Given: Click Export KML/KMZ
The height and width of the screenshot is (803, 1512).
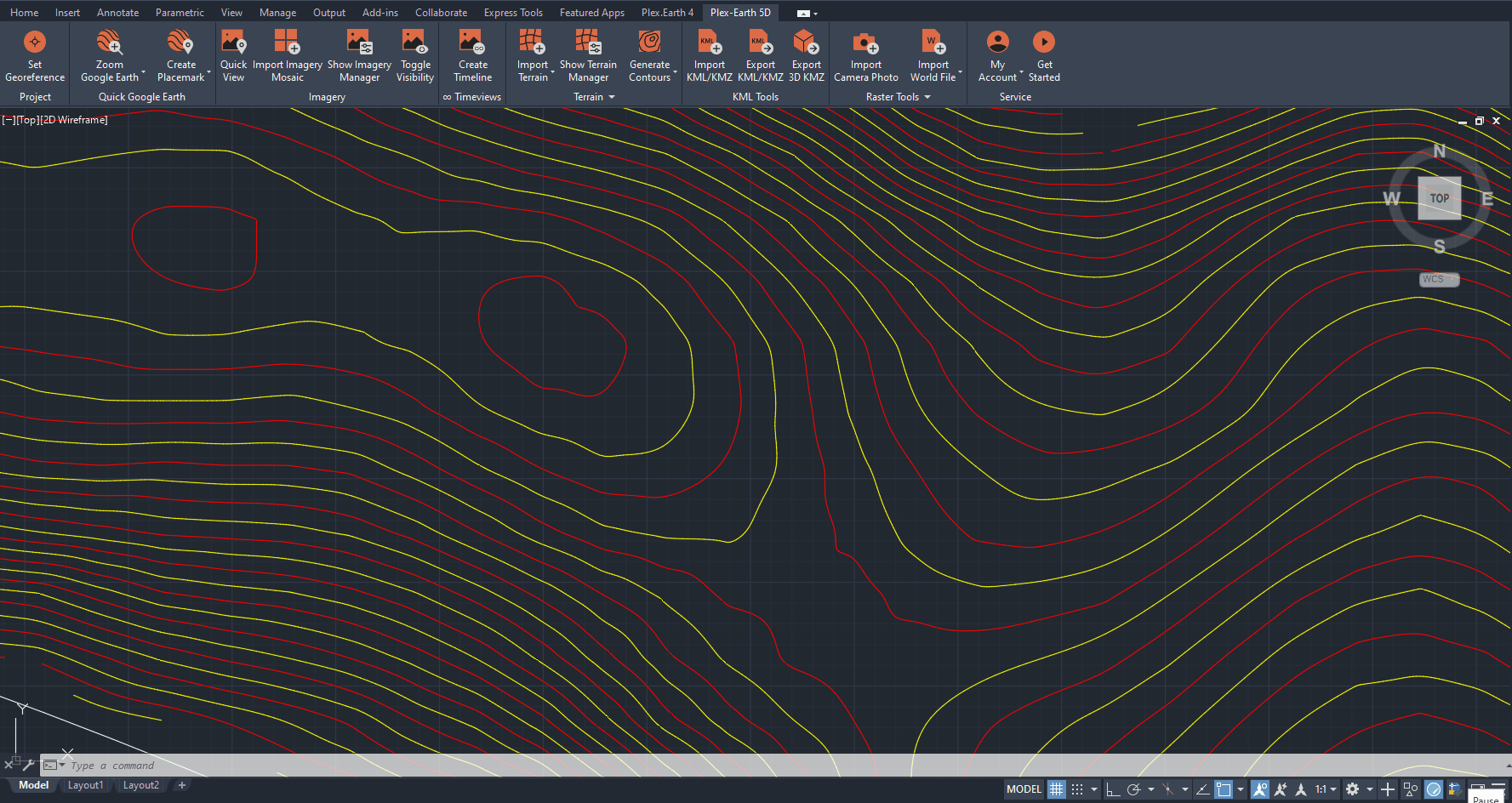Looking at the screenshot, I should pos(761,56).
